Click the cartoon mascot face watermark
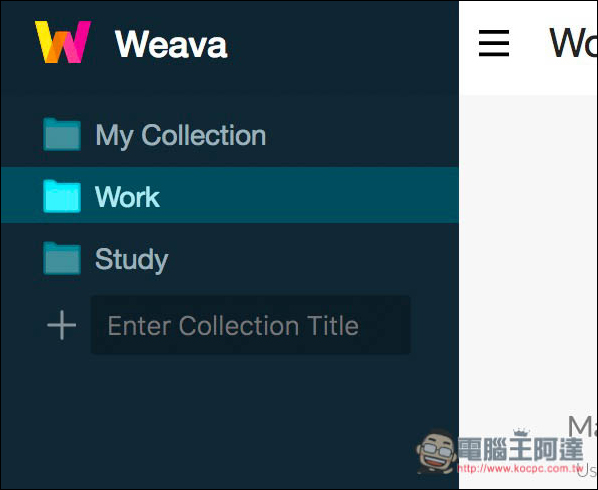 tap(436, 452)
